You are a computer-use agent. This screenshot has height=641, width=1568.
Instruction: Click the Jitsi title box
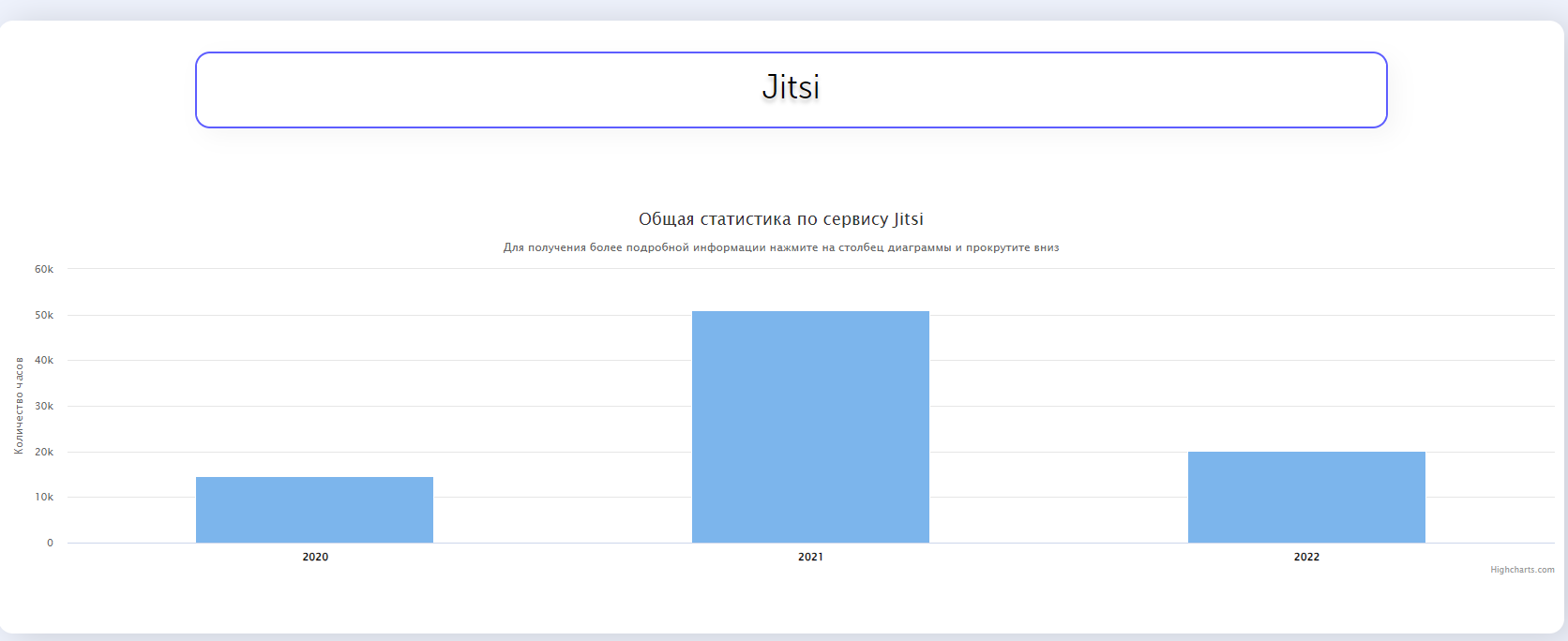tap(792, 90)
